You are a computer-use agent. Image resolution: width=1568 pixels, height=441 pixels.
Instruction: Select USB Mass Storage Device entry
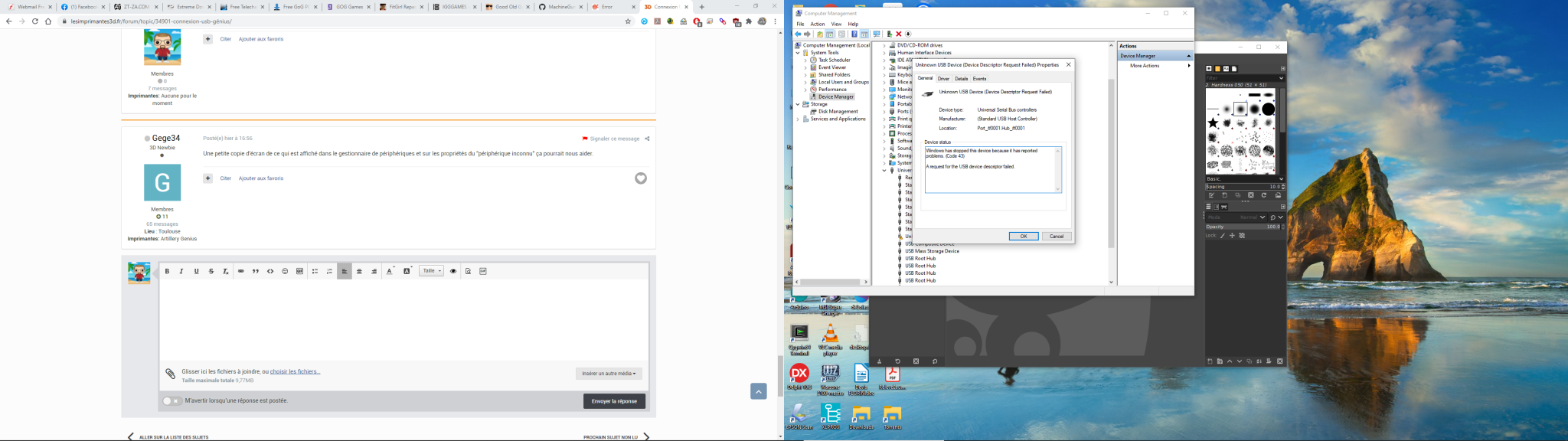tap(932, 251)
